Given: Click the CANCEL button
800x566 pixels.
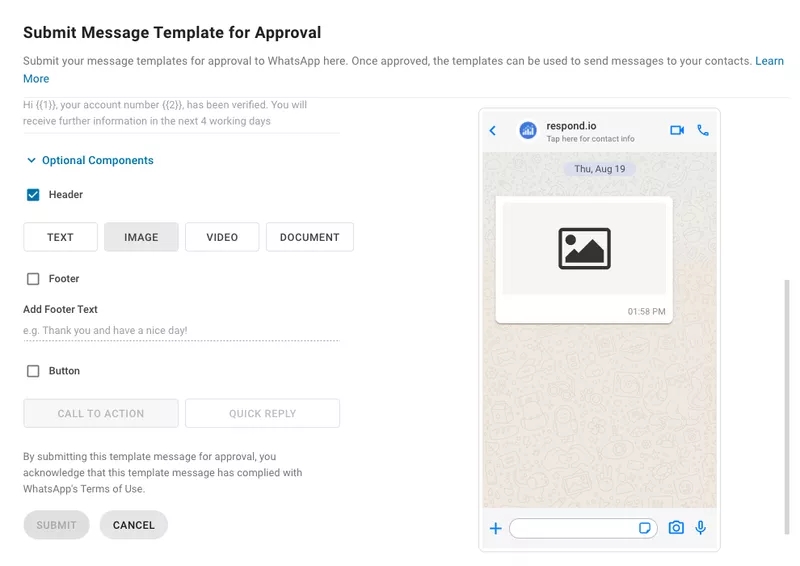Looking at the screenshot, I should 133,525.
